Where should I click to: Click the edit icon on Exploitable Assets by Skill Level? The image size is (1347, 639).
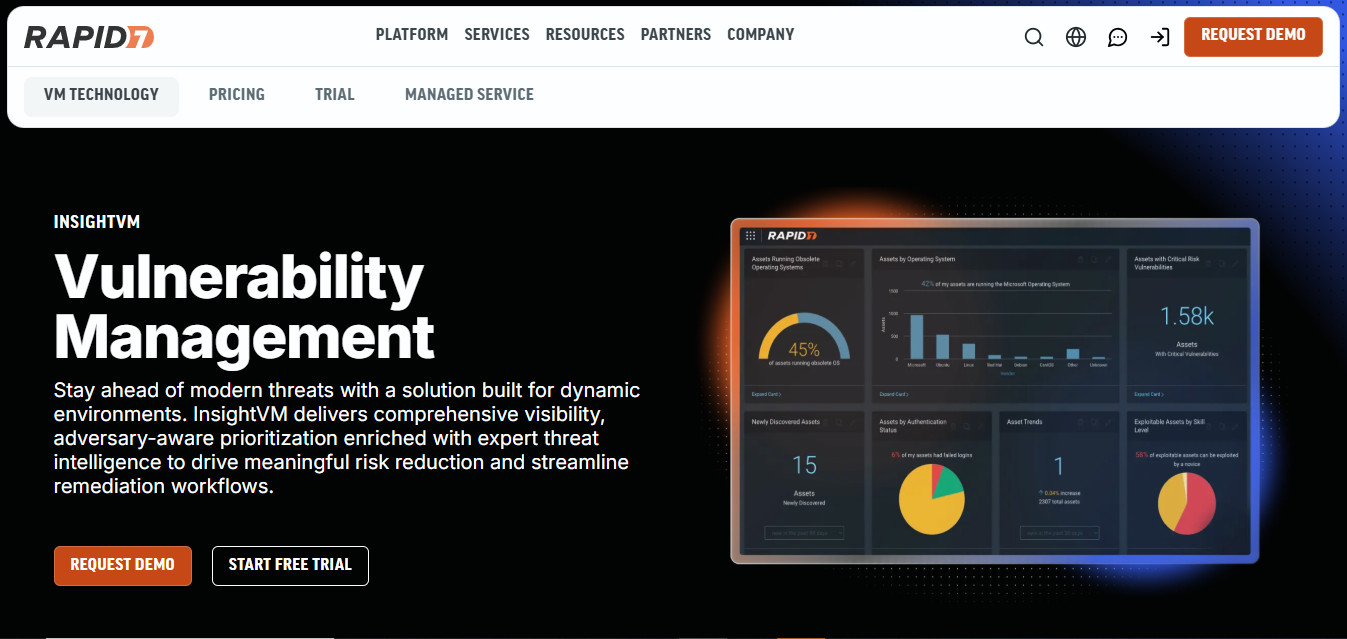1234,426
